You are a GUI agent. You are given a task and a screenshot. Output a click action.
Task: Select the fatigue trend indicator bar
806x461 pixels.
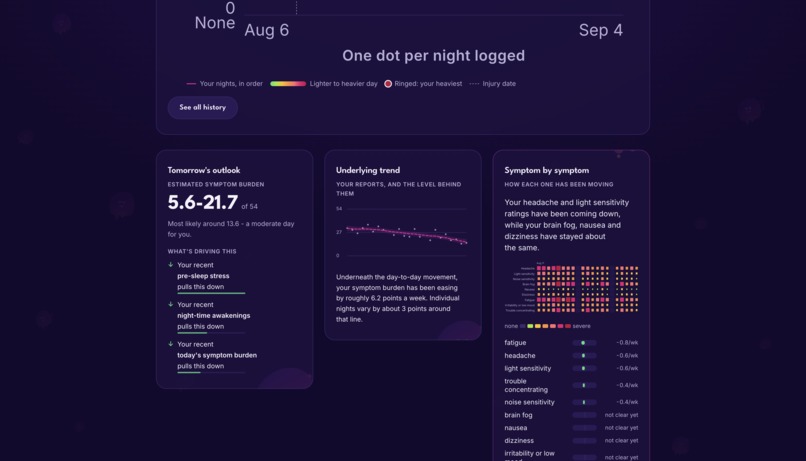click(x=584, y=343)
